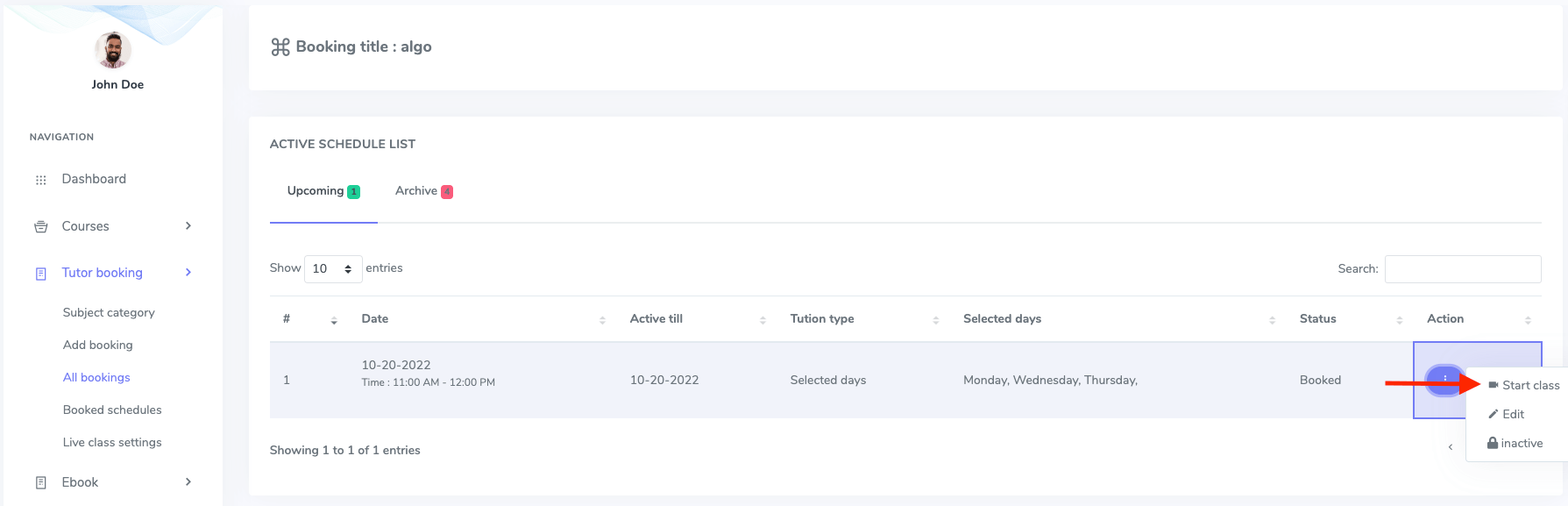Open the Show entries count dropdown
Screen dimensions: 1568x506
coord(333,269)
